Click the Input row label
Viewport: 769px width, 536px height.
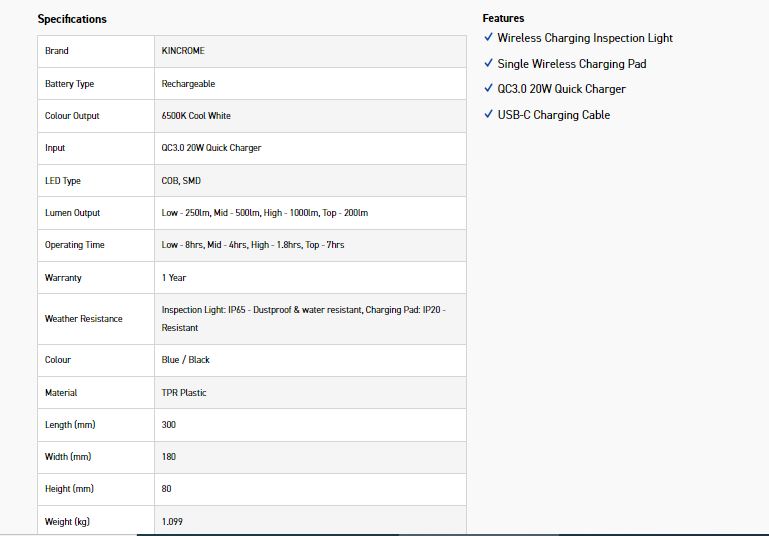tap(55, 148)
